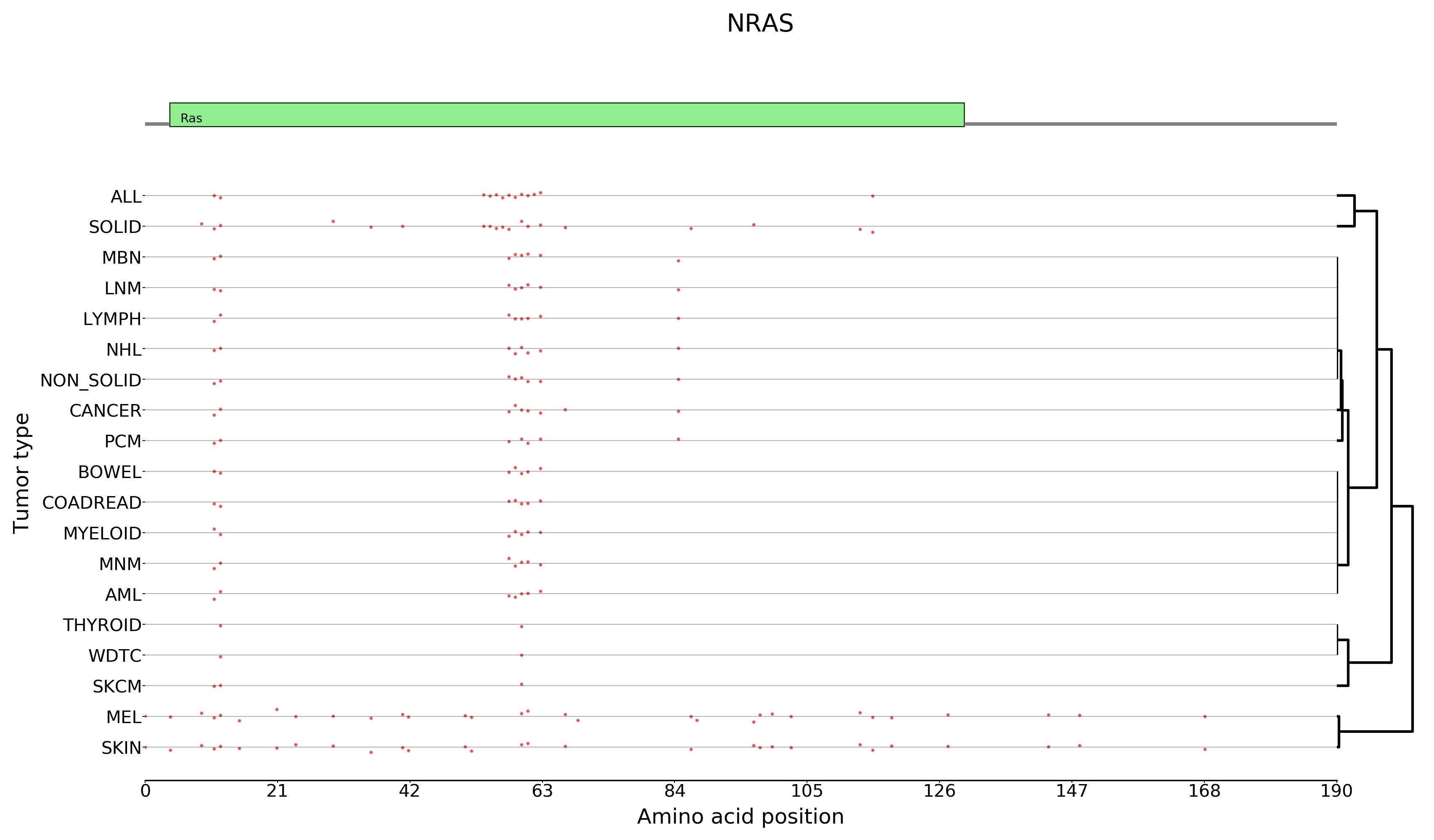
Task: Click the COADREAD row label
Action: 92,503
